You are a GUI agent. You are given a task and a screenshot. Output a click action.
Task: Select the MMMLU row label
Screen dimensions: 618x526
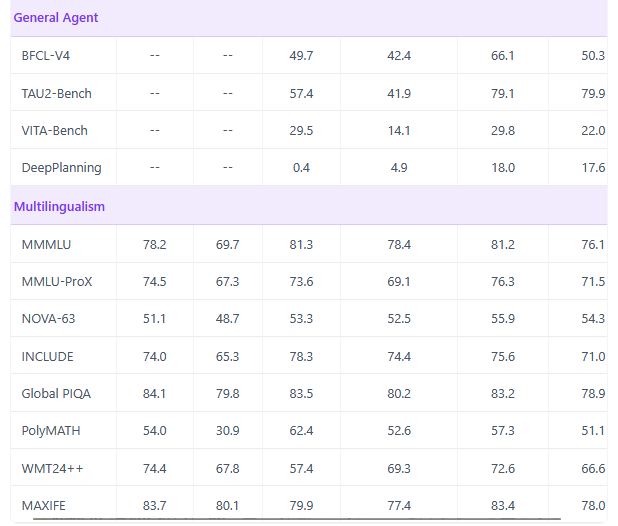(46, 244)
